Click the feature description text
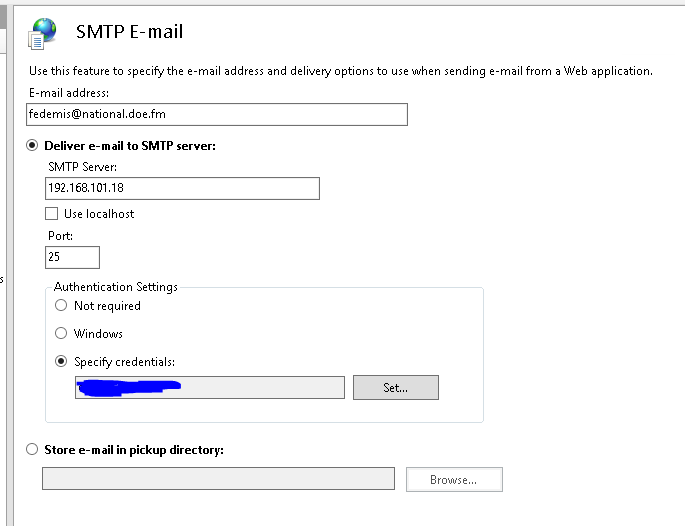The width and height of the screenshot is (685, 526). point(340,71)
